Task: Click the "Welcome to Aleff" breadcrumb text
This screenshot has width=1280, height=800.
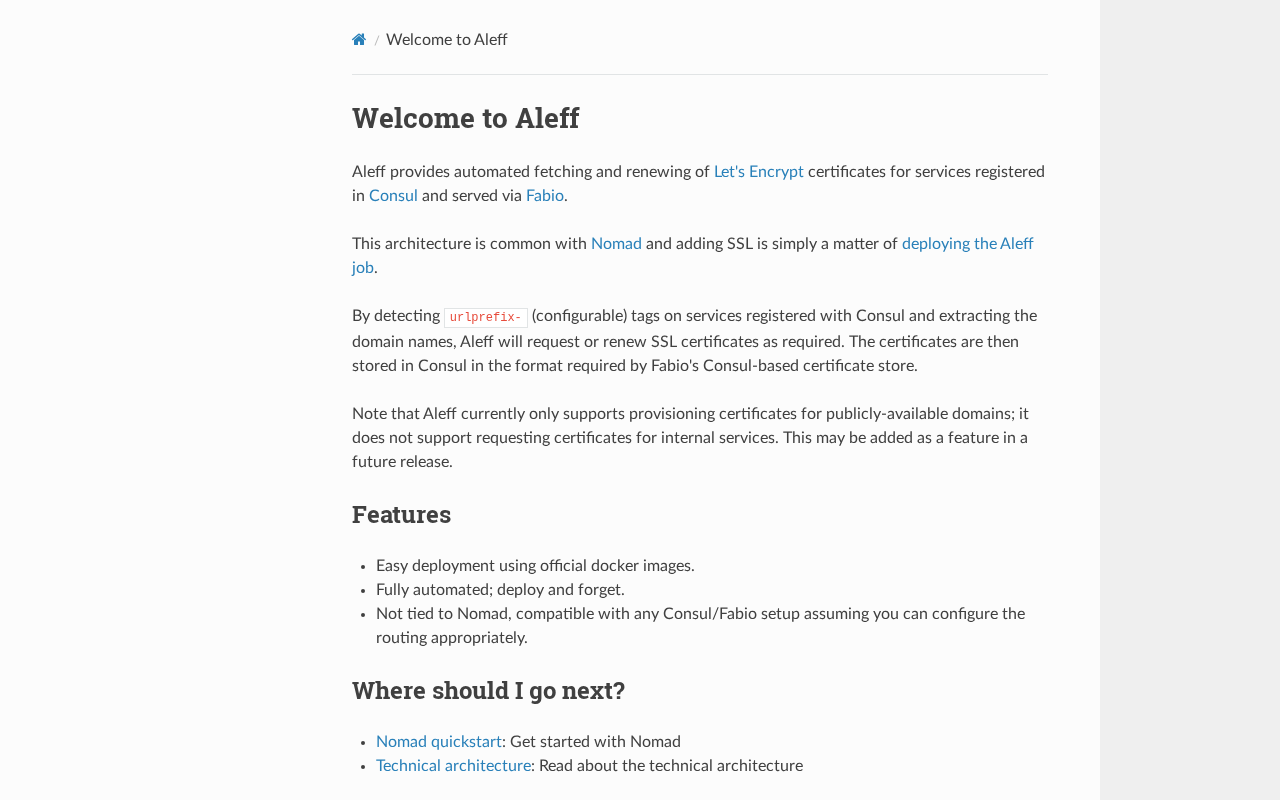Action: tap(446, 40)
